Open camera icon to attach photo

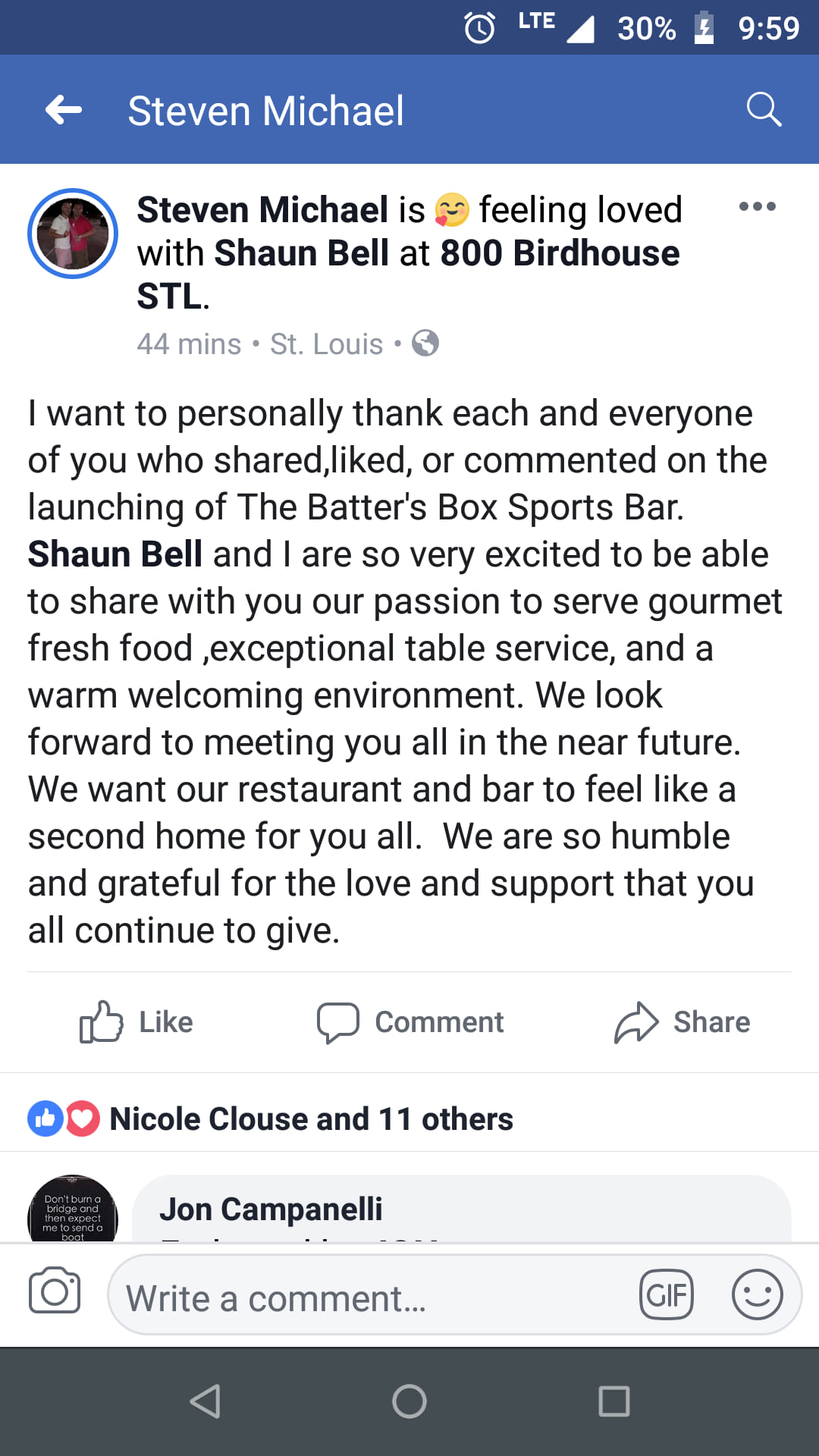tap(55, 1291)
